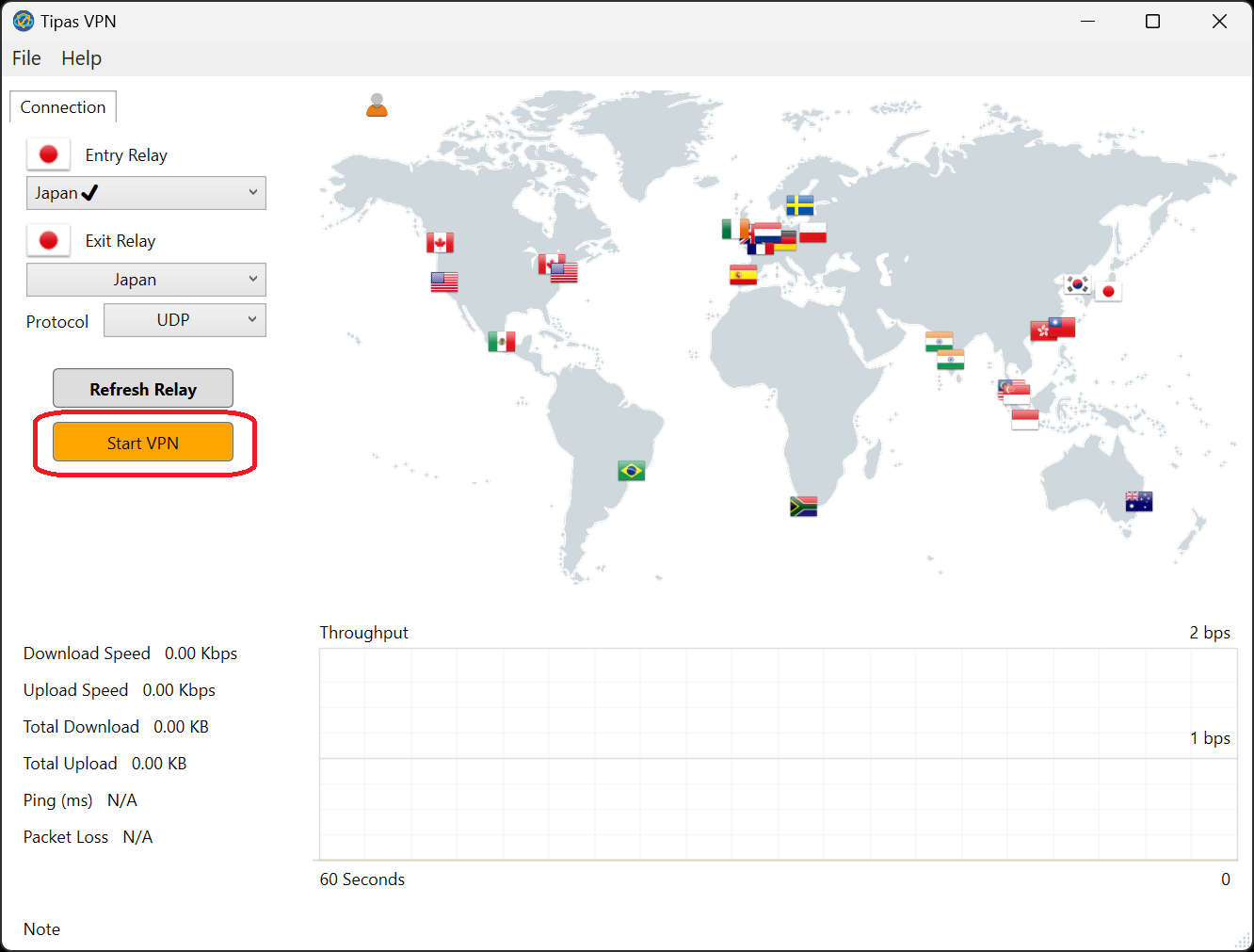Click the Exit Relay label text
The height and width of the screenshot is (952, 1254).
click(121, 241)
